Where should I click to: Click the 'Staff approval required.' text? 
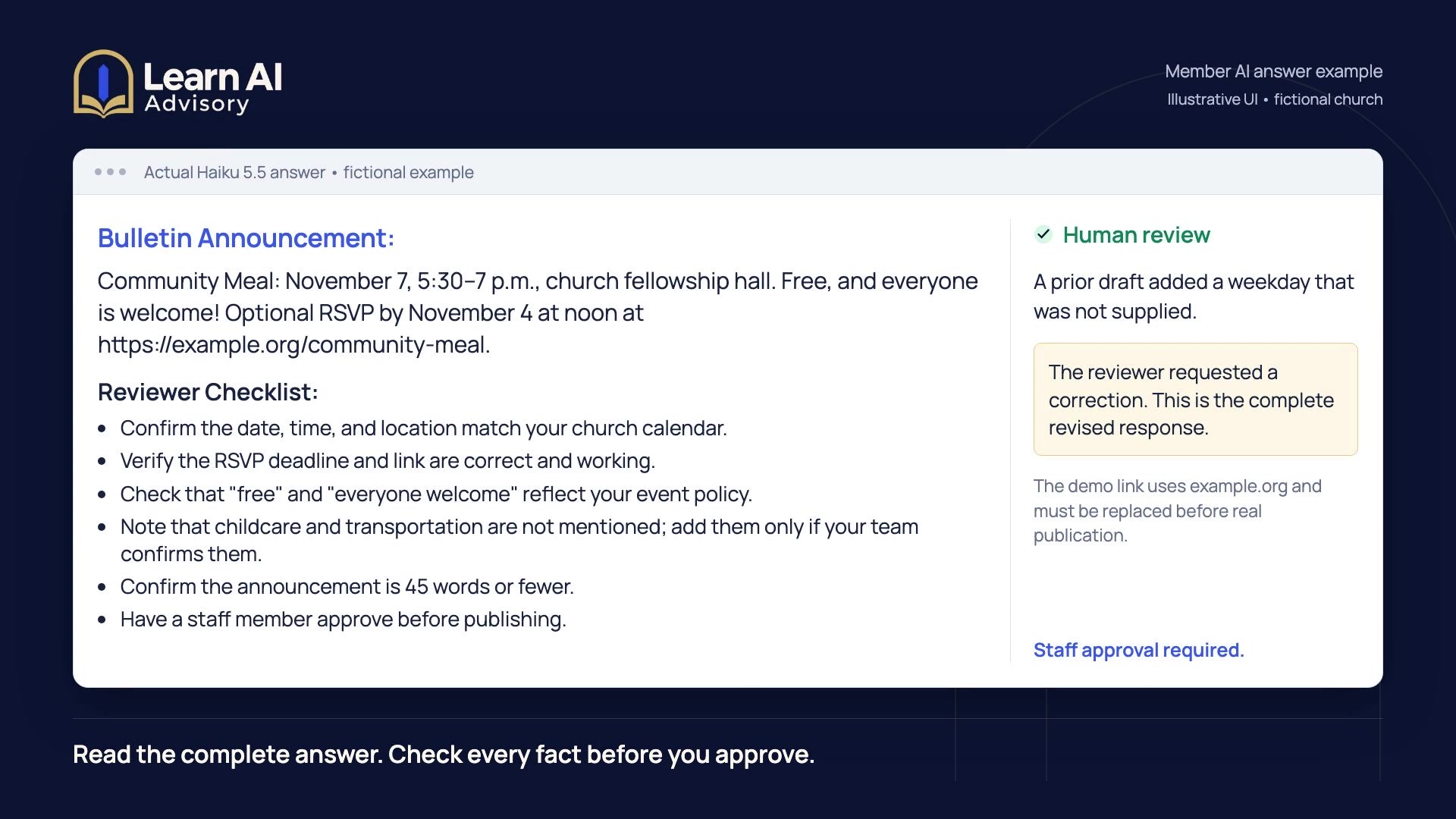click(1138, 650)
